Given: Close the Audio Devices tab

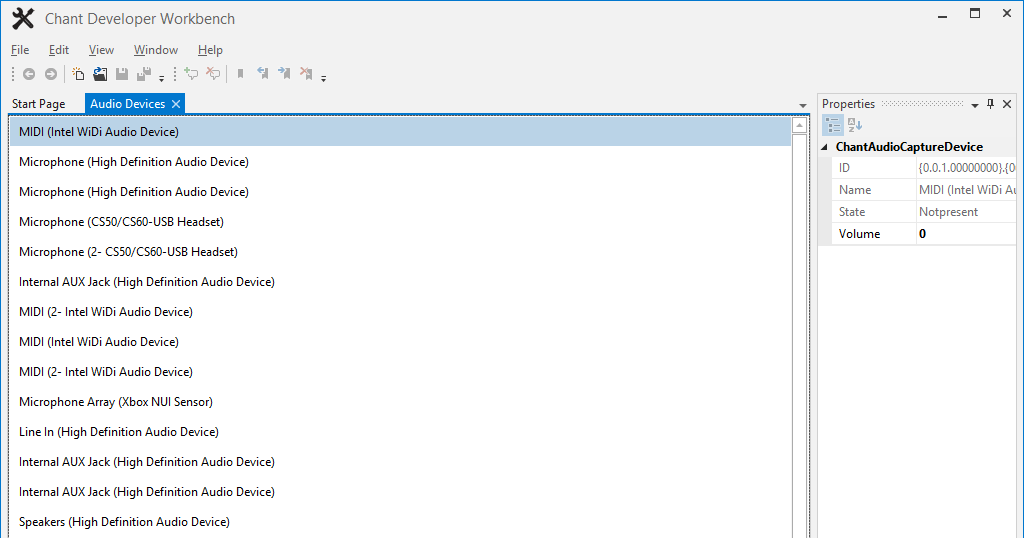Looking at the screenshot, I should point(176,104).
